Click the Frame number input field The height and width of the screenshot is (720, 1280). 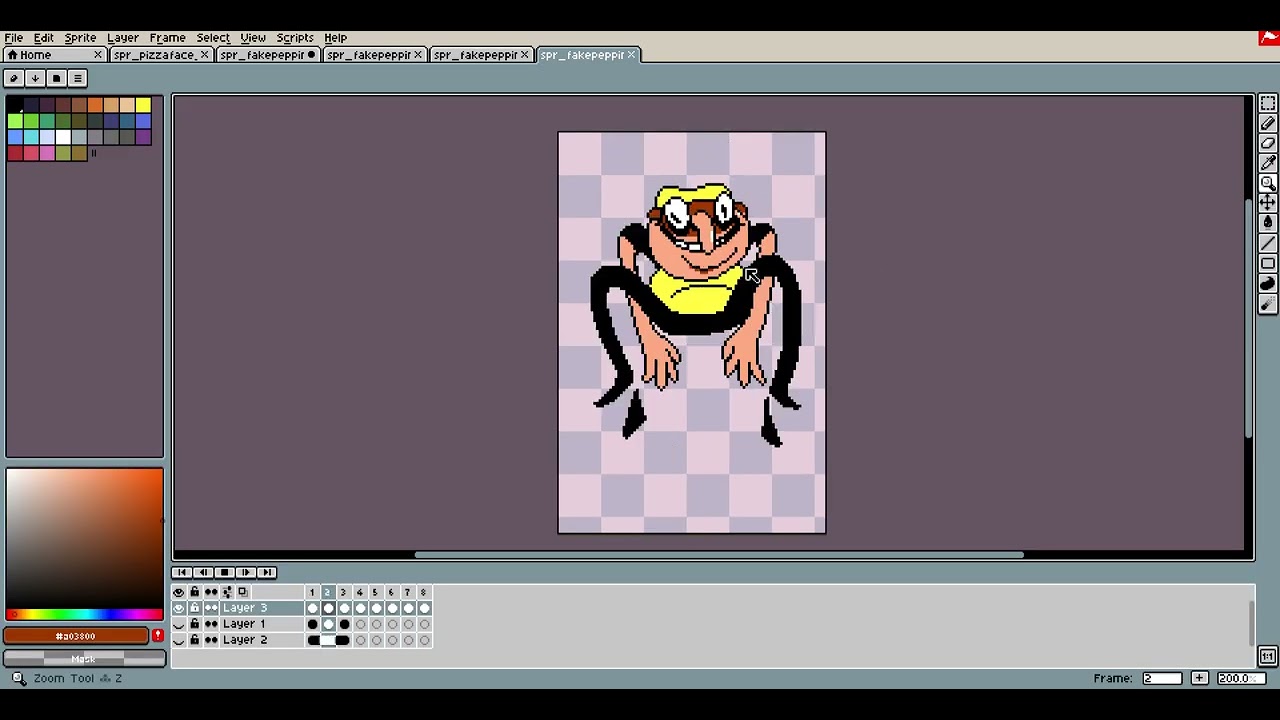pos(1161,678)
